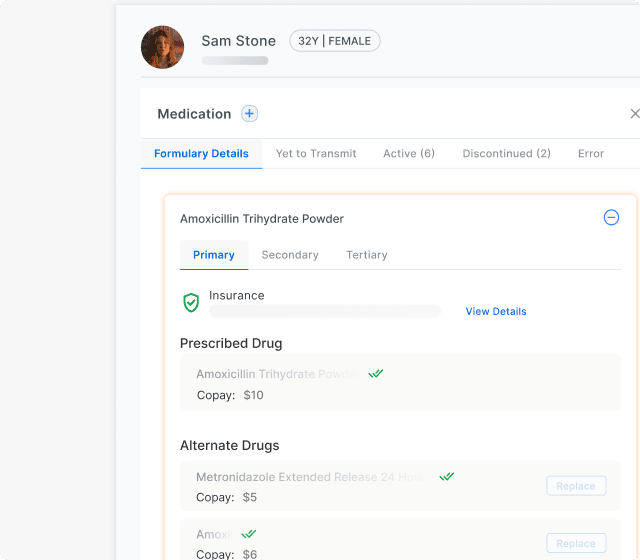Screen dimensions: 640x560
Task: Click the plus icon beside Medication
Action: point(249,114)
